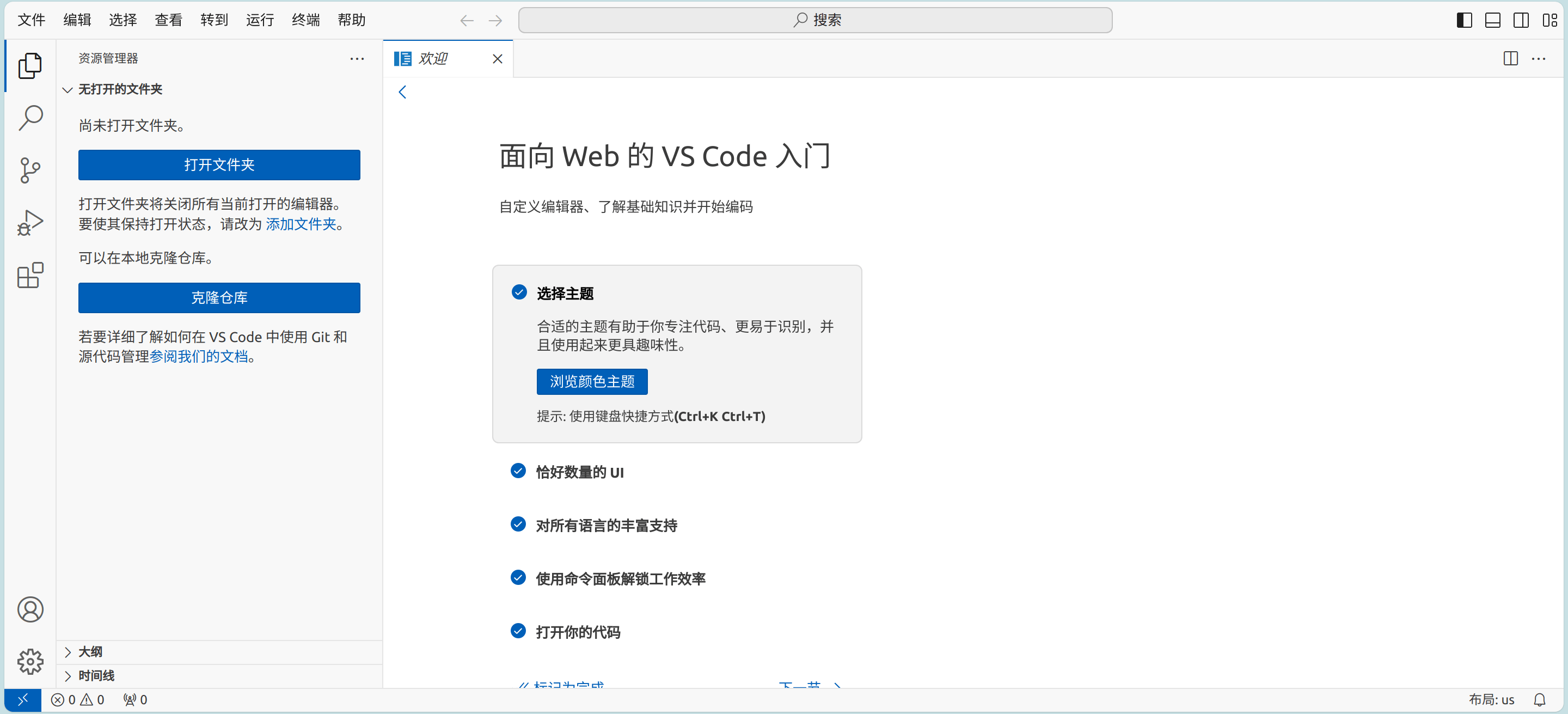Go forward with the title bar right arrow

click(495, 21)
